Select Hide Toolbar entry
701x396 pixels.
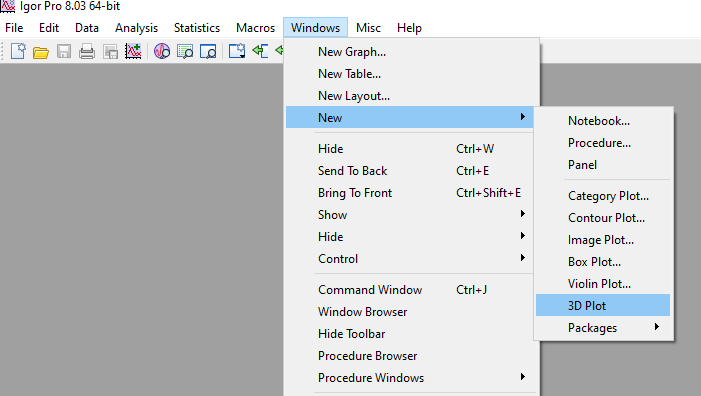(409, 334)
